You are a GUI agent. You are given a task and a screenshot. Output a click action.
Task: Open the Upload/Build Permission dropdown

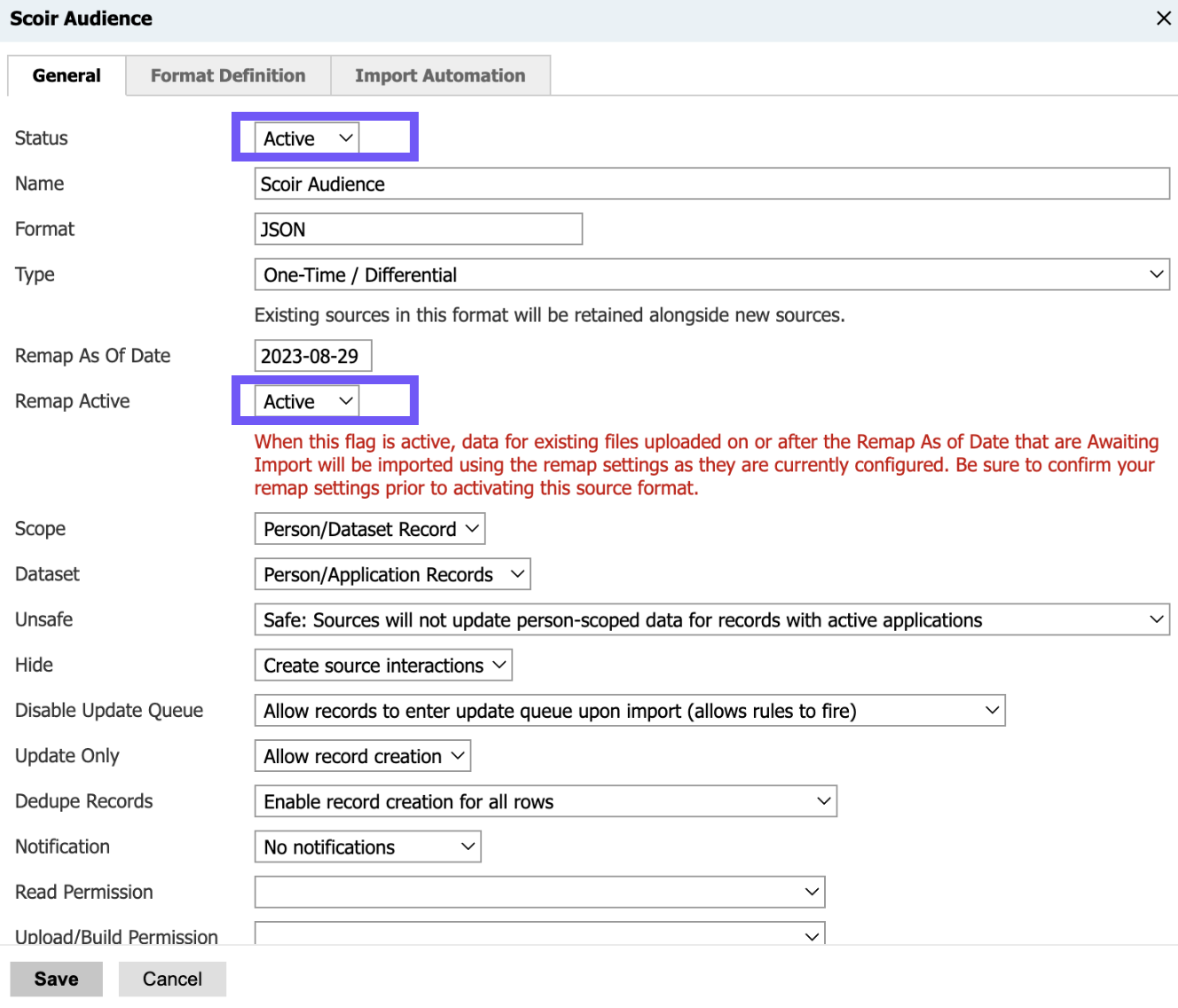pos(539,933)
